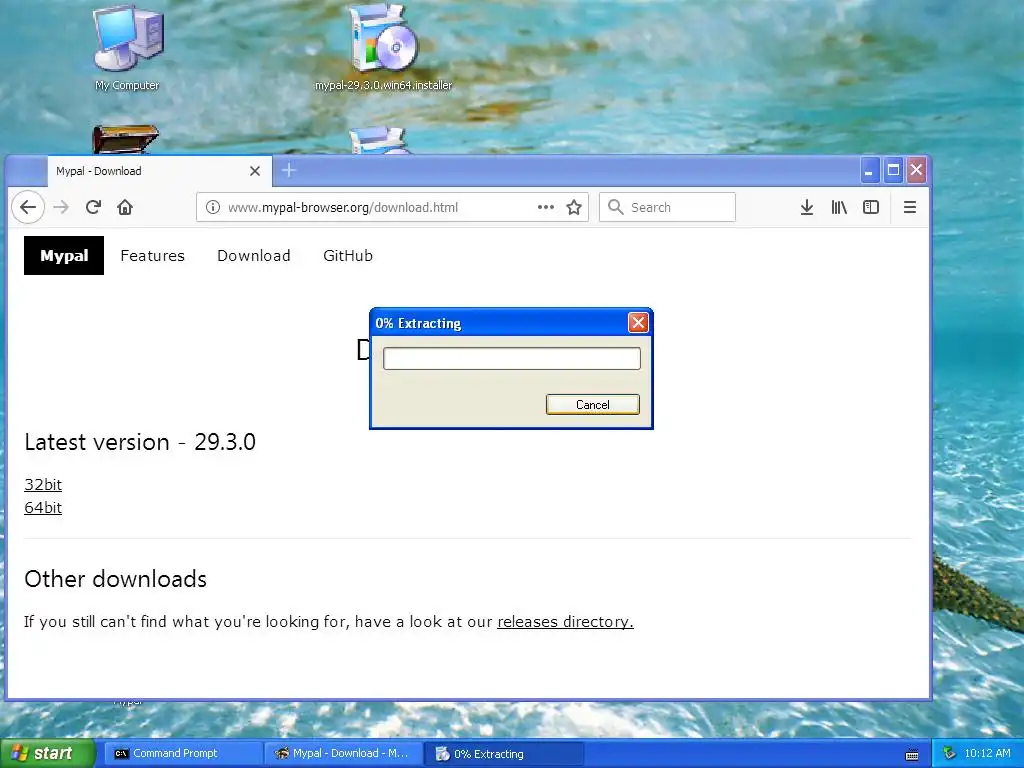This screenshot has height=768, width=1024.
Task: Open the downloads panel arrow
Action: (807, 207)
